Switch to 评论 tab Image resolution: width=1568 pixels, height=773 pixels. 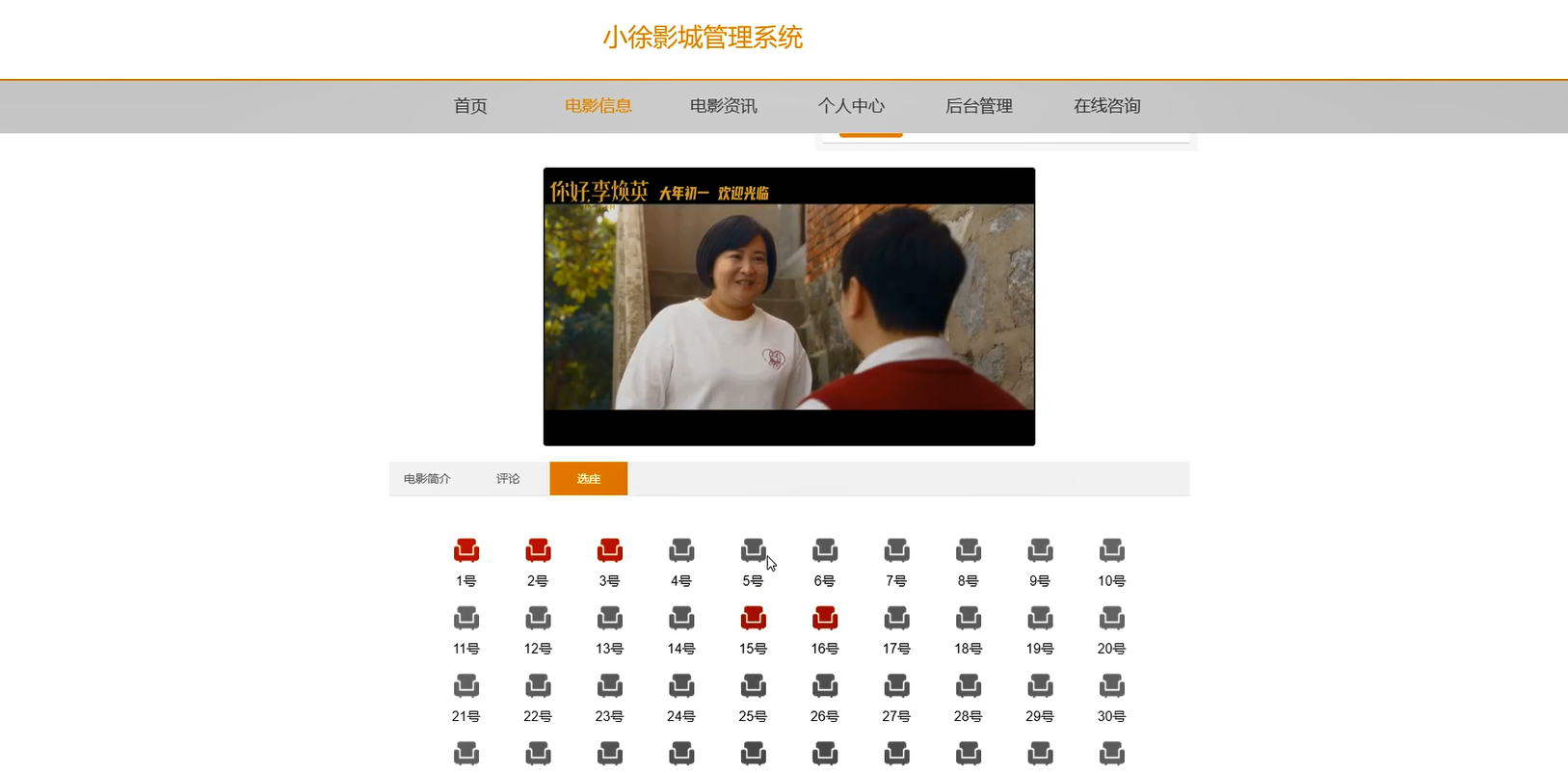pyautogui.click(x=508, y=479)
